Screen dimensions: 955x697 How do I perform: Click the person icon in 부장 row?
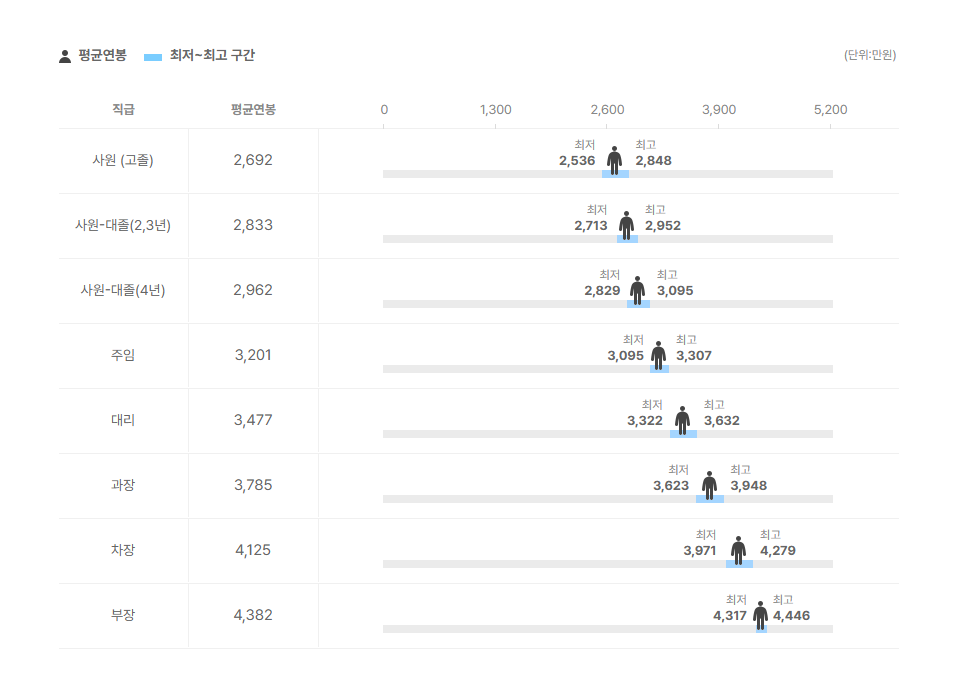pos(760,616)
